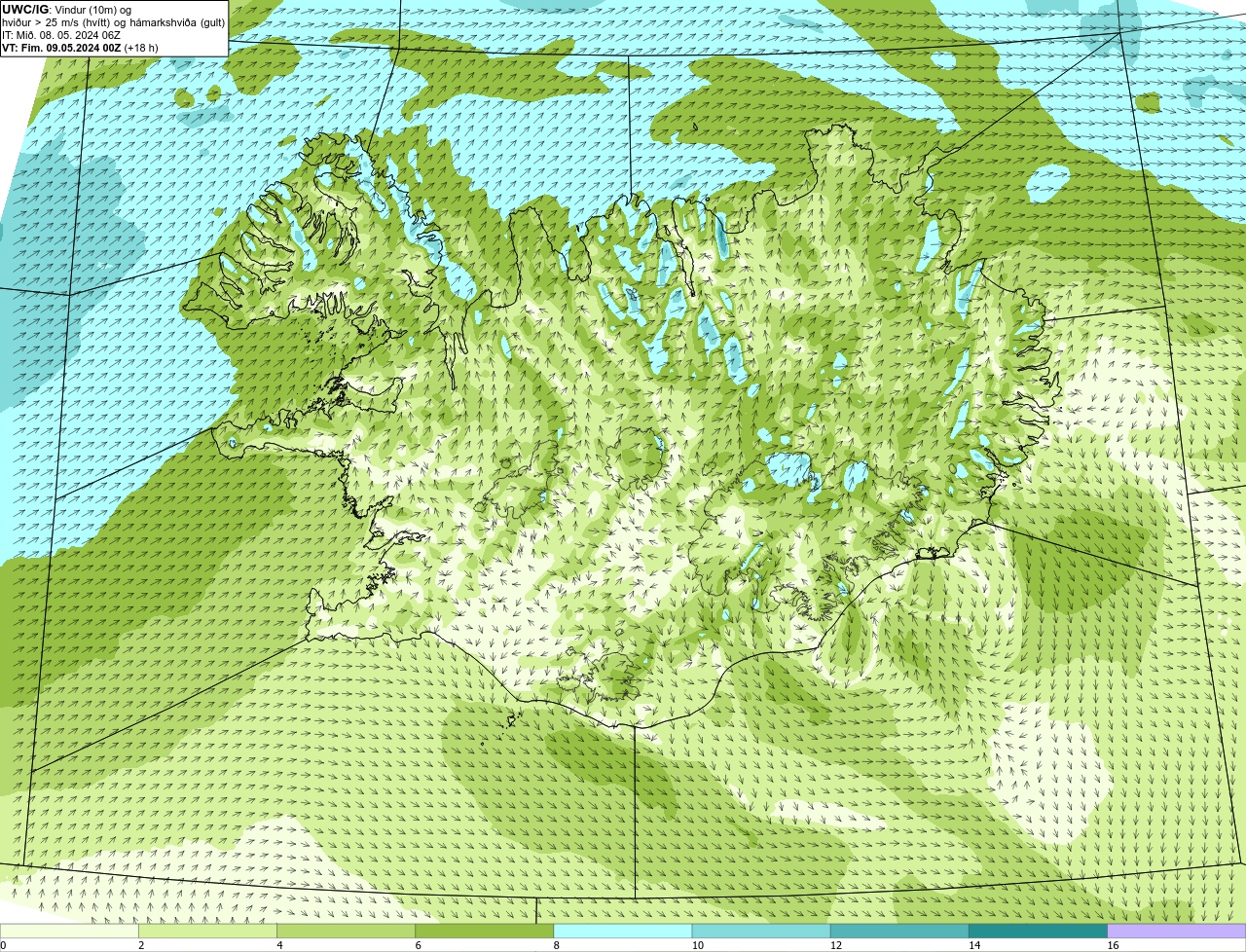This screenshot has width=1246, height=952.
Task: Click the 6–8 m/s dark green segment
Action: pos(485,931)
